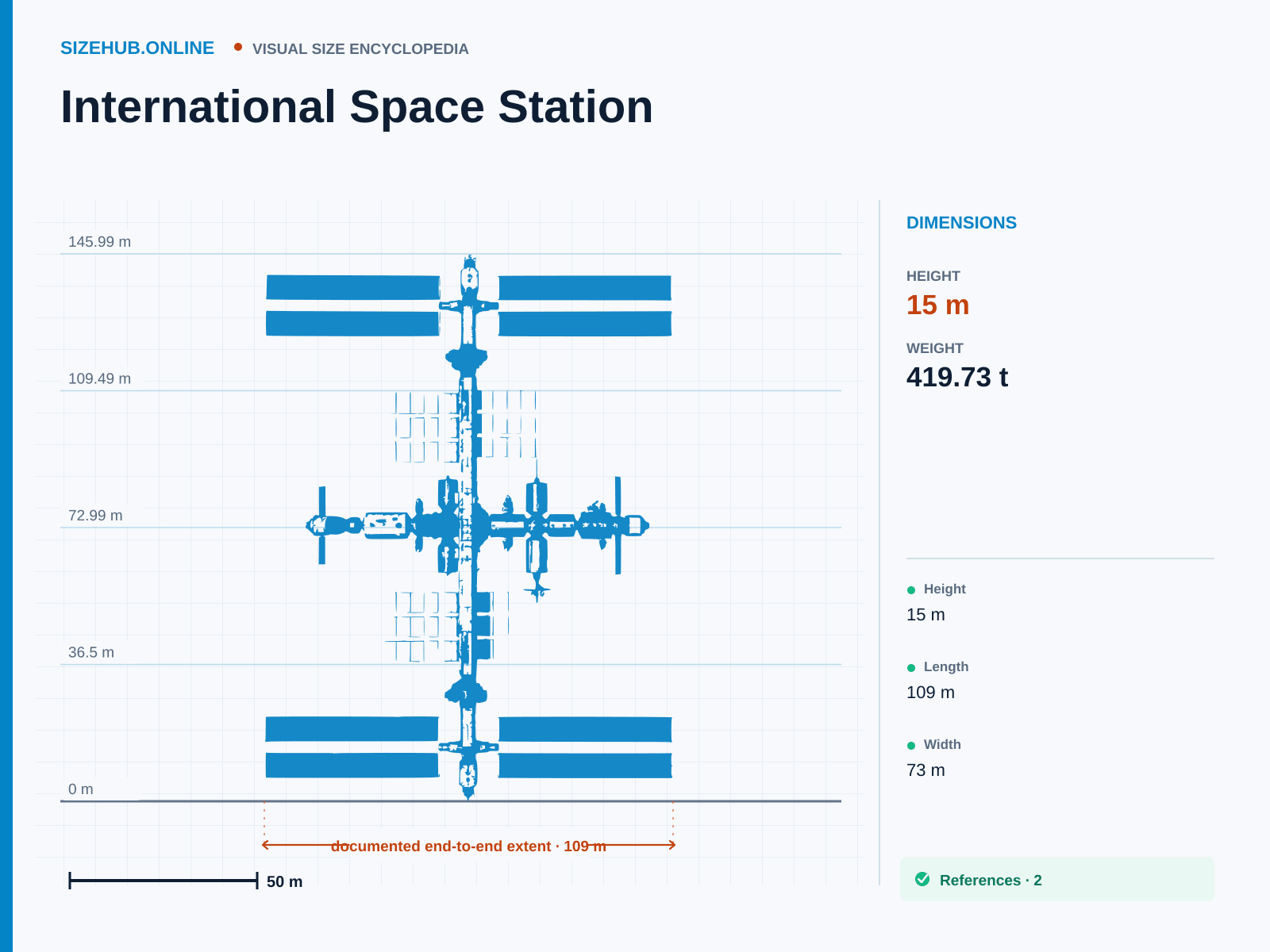The image size is (1270, 952).
Task: Select the Width value 73 m
Action: tap(926, 770)
